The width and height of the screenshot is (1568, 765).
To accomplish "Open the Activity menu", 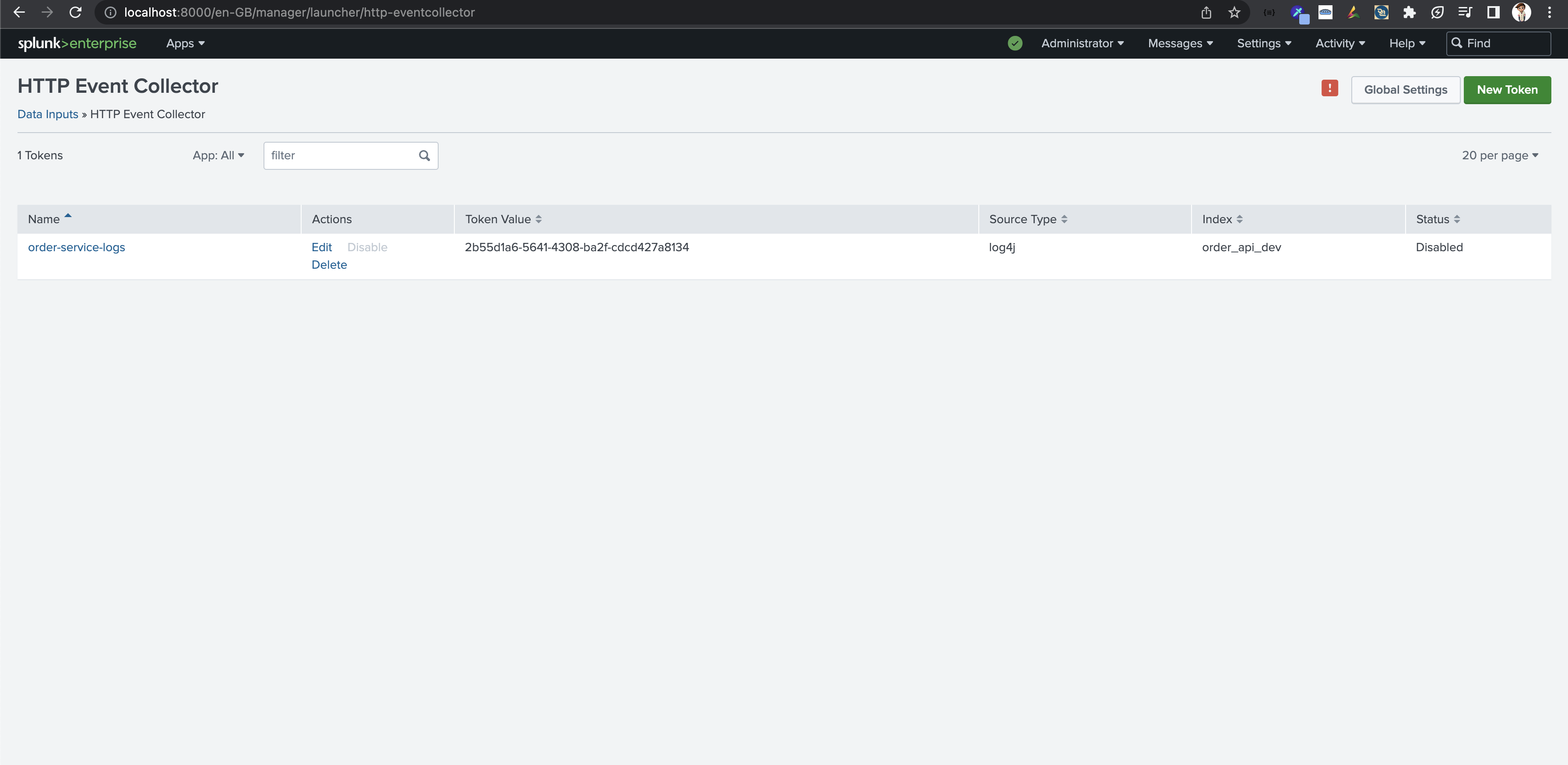I will (x=1339, y=43).
